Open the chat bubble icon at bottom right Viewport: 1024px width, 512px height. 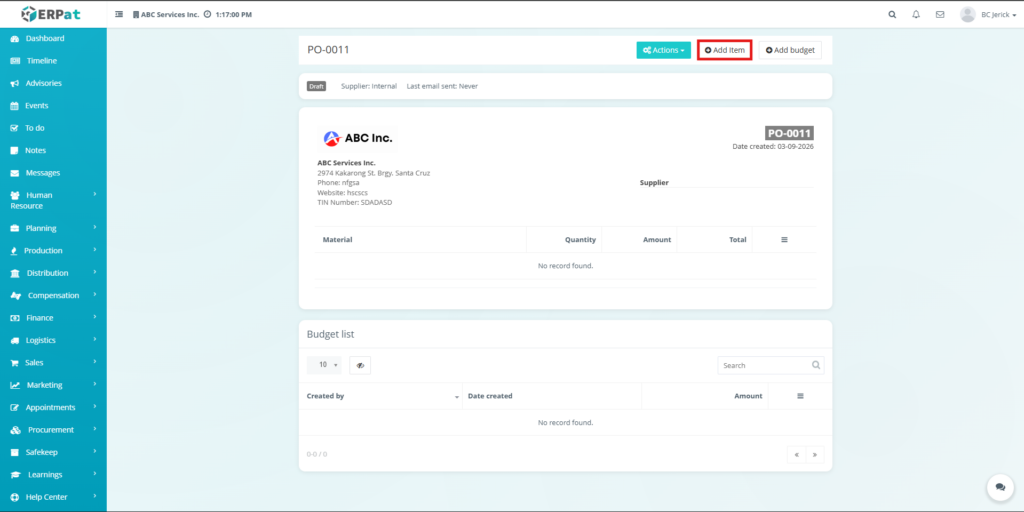999,487
